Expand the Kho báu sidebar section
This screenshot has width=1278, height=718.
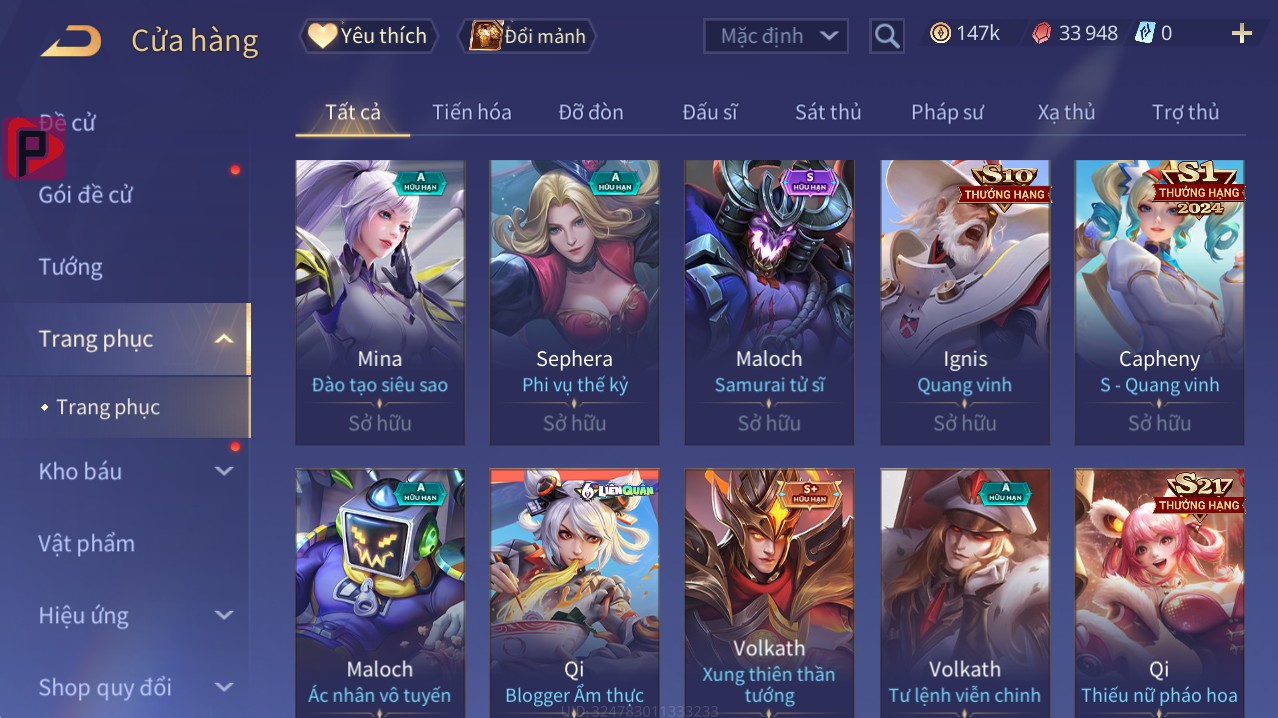click(x=224, y=471)
